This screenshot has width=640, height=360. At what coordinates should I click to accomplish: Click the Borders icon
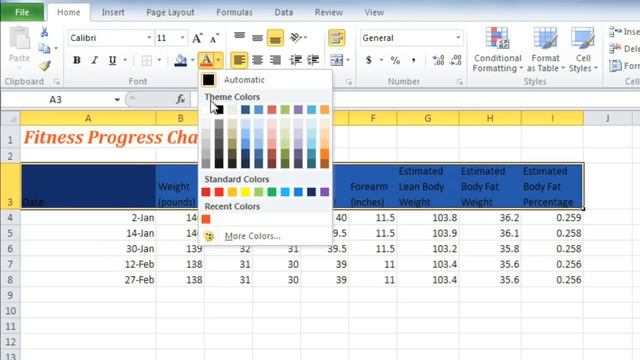tap(147, 60)
